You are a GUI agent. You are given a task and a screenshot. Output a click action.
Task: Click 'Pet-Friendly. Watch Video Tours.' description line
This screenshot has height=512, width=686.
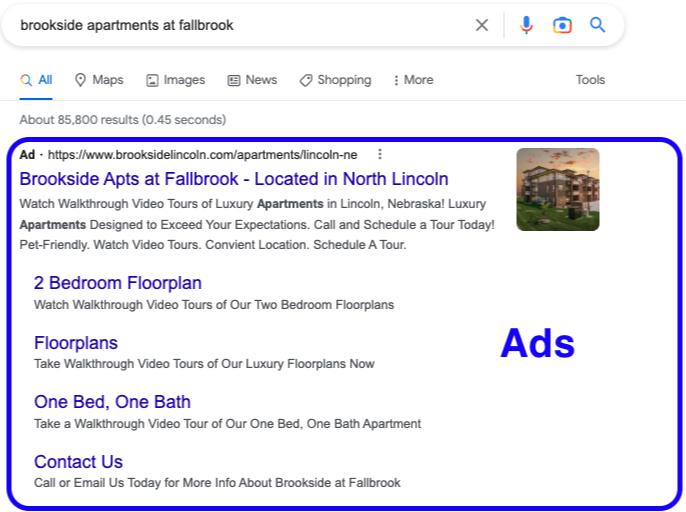coord(213,245)
